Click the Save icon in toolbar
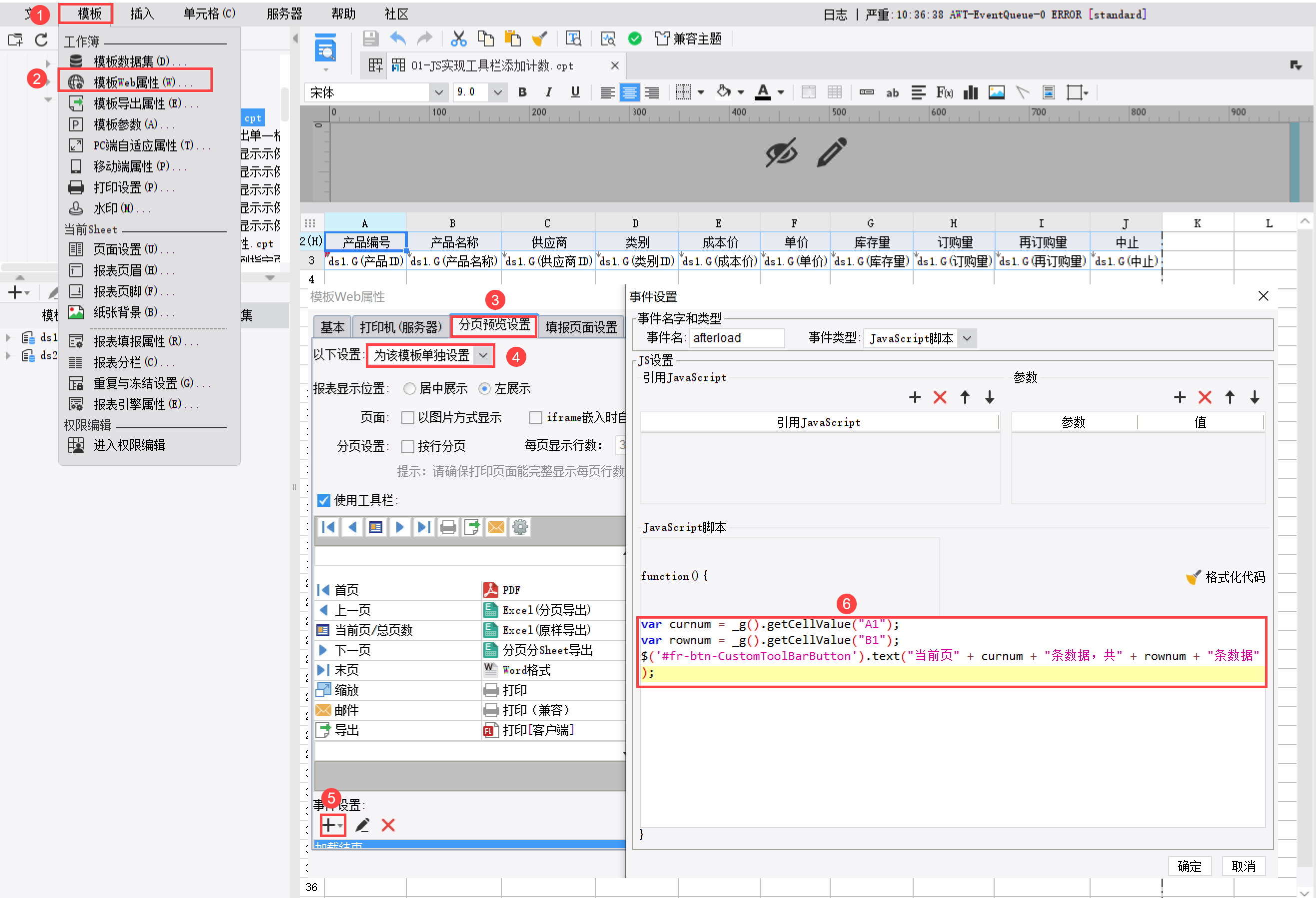 [370, 38]
